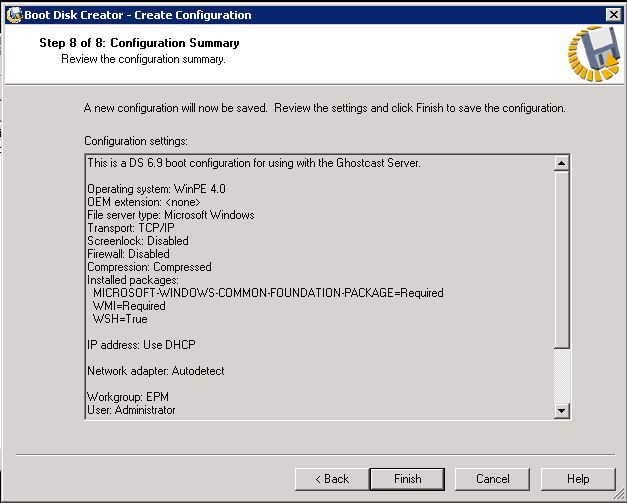Click 'Review the configuration summary.' subtitle
The image size is (627, 503).
[x=143, y=59]
